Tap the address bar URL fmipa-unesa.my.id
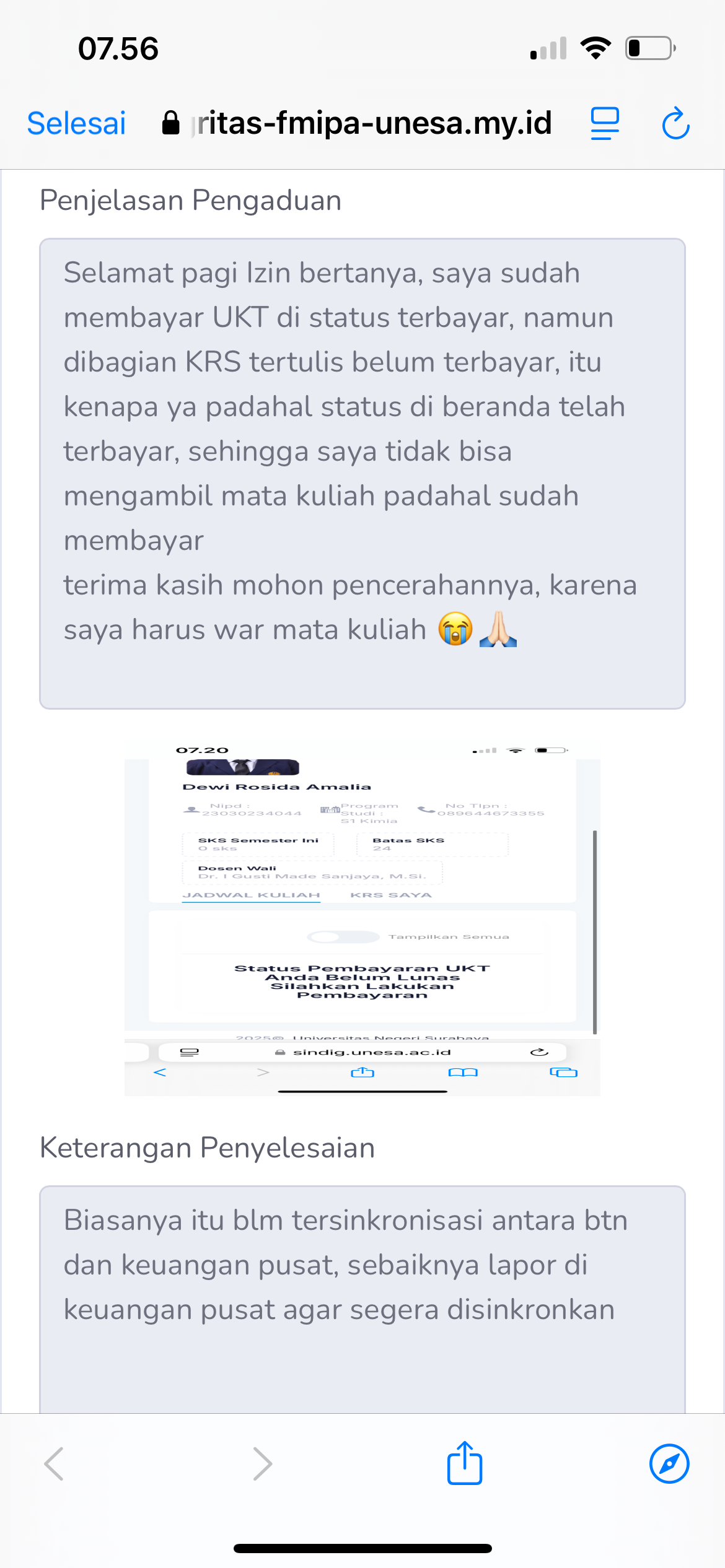Viewport: 725px width, 1568px height. (372, 123)
